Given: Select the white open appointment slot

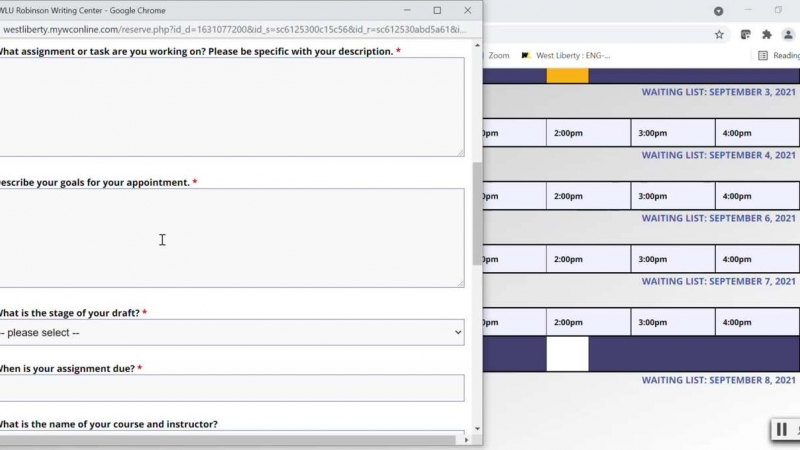Looking at the screenshot, I should click(x=567, y=354).
